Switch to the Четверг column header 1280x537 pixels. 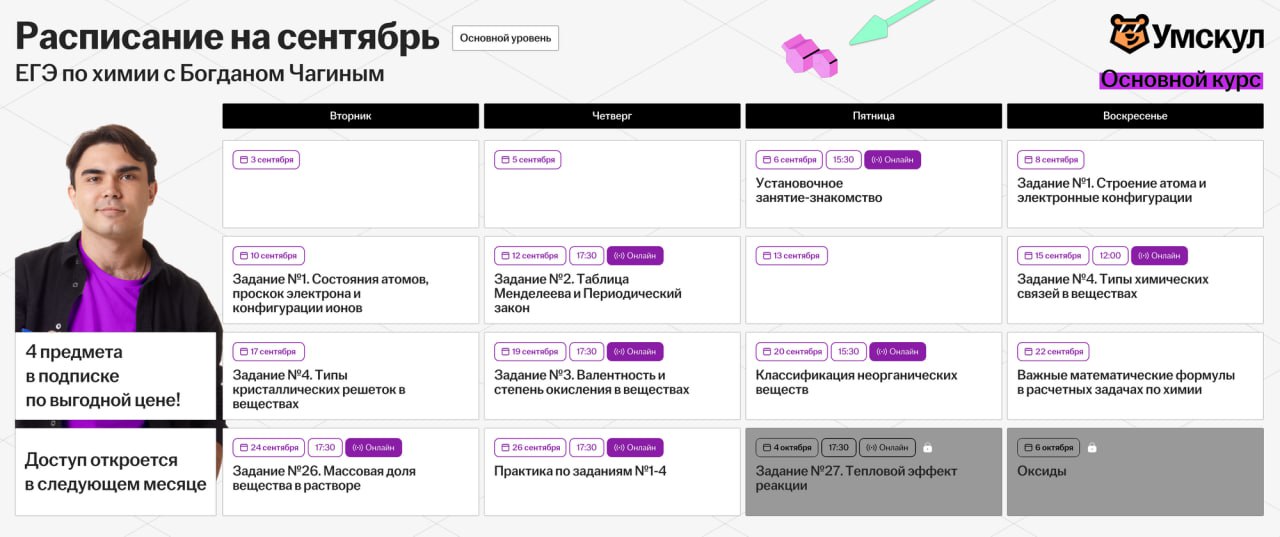coord(612,116)
